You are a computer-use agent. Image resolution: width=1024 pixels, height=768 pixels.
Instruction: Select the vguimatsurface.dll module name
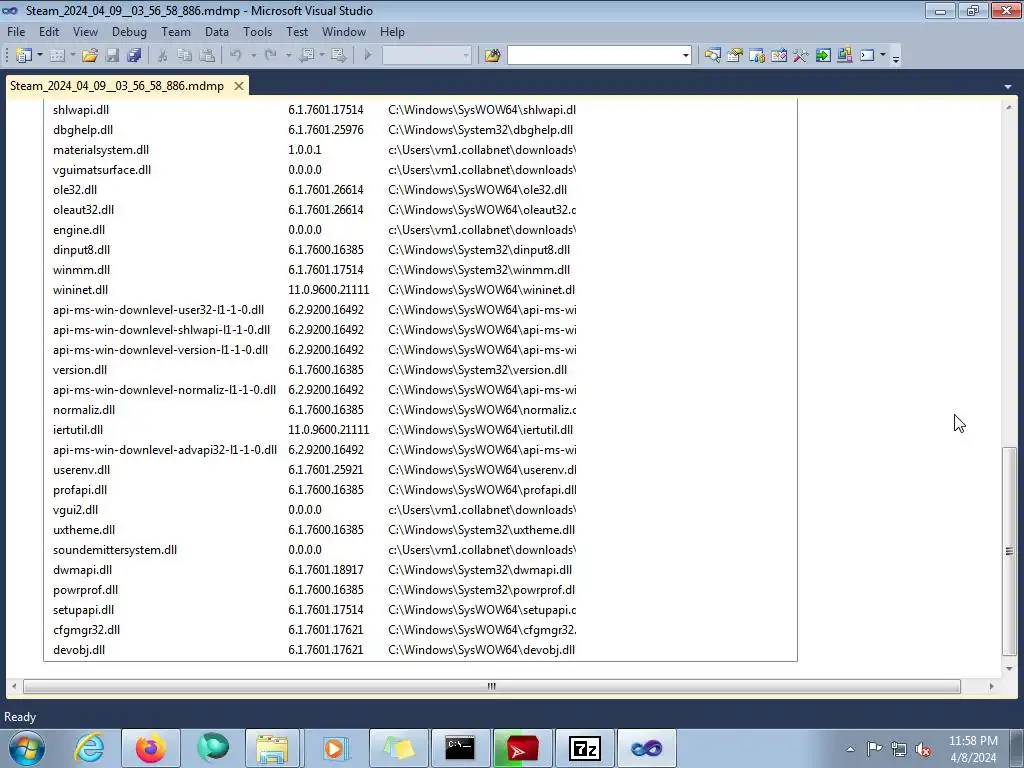pyautogui.click(x=102, y=170)
